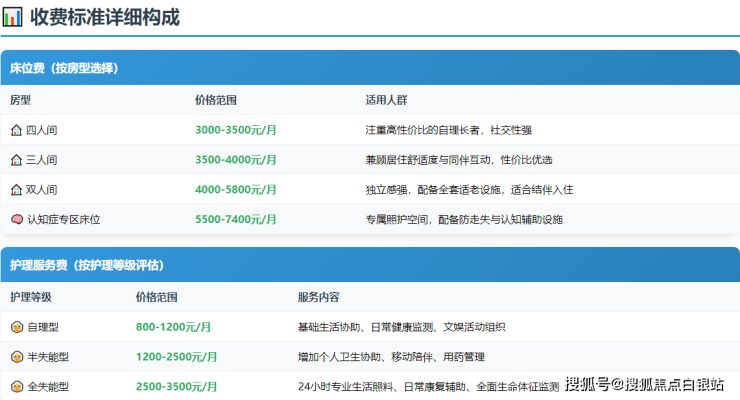The image size is (740, 400).
Task: Click the 收费标准详细构成 page title
Action: [x=105, y=17]
